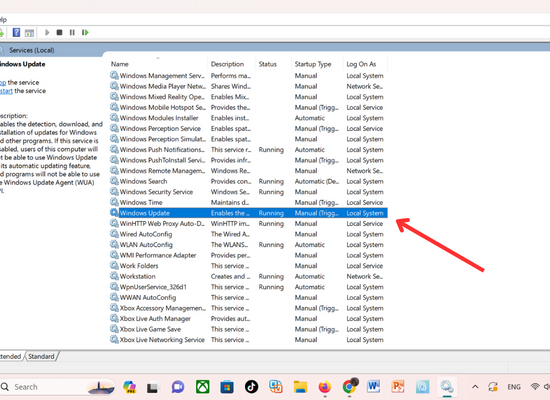
Task: Click the Windows Security Service gear icon
Action: [x=114, y=192]
